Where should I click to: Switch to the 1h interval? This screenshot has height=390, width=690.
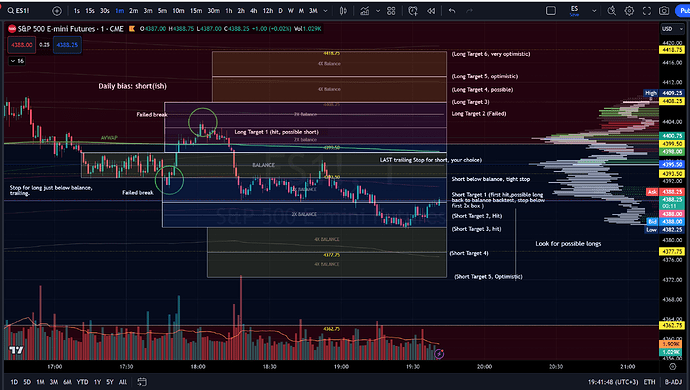tap(229, 11)
